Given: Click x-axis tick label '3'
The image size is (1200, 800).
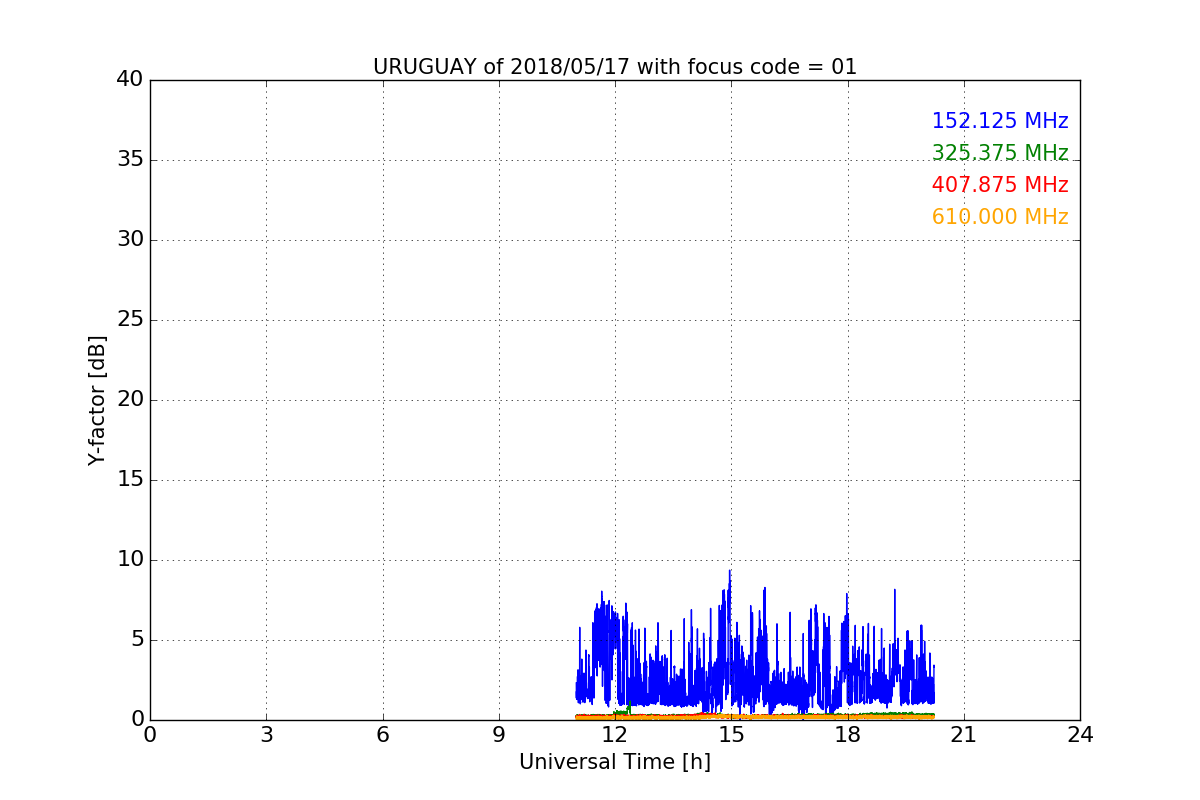Looking at the screenshot, I should 266,734.
